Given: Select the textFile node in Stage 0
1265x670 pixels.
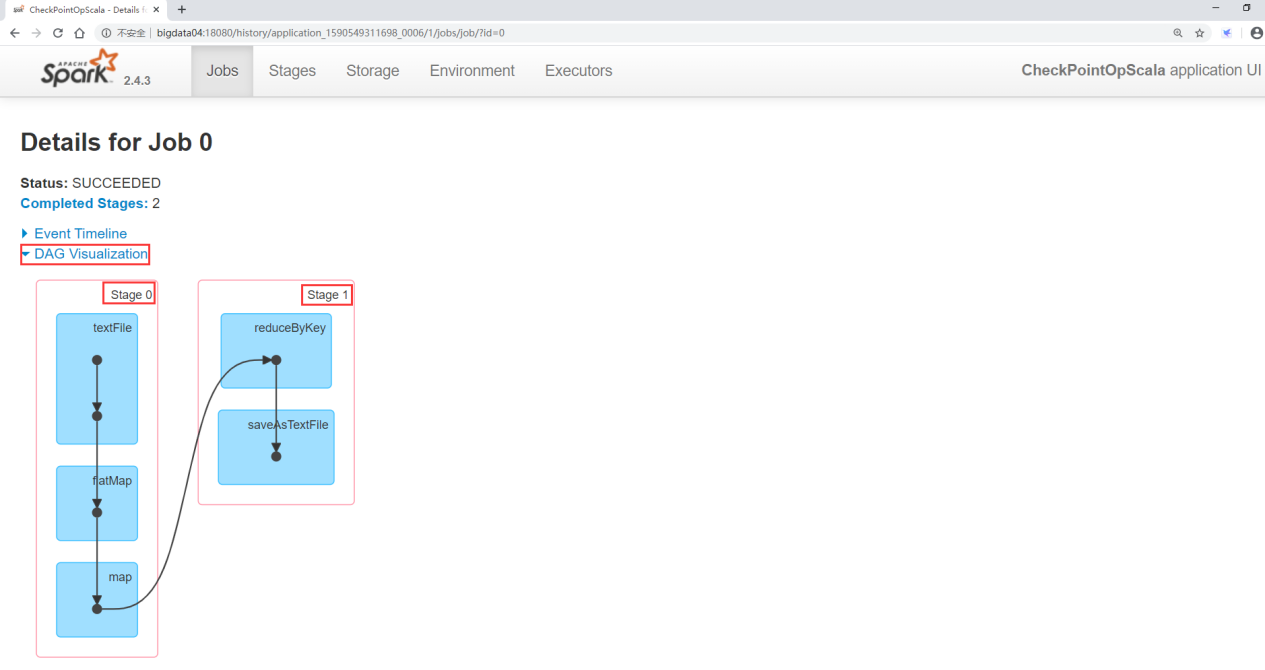Looking at the screenshot, I should [97, 379].
